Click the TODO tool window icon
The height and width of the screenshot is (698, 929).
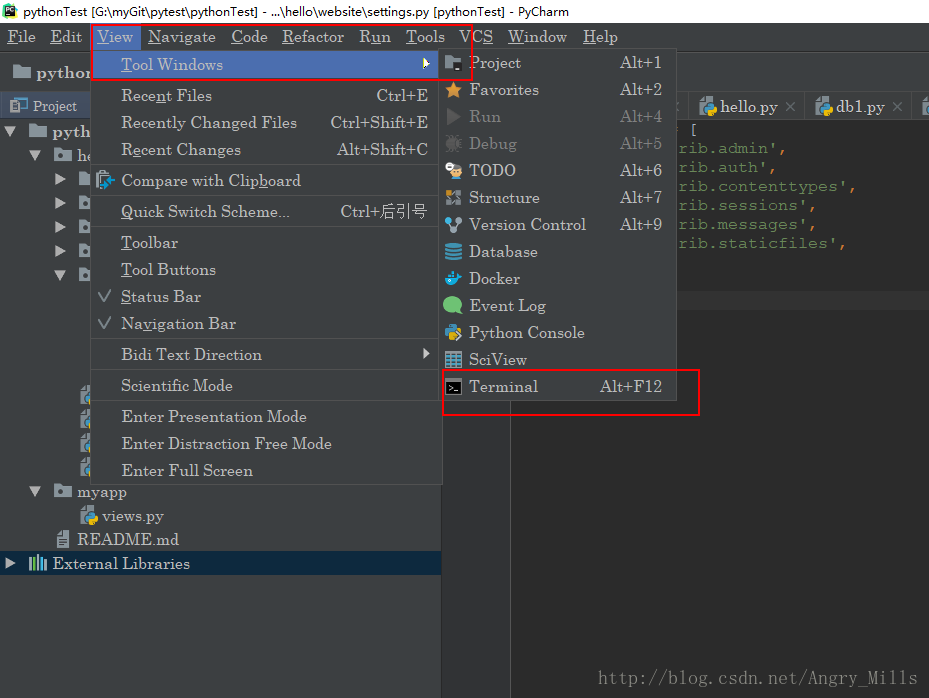click(453, 171)
